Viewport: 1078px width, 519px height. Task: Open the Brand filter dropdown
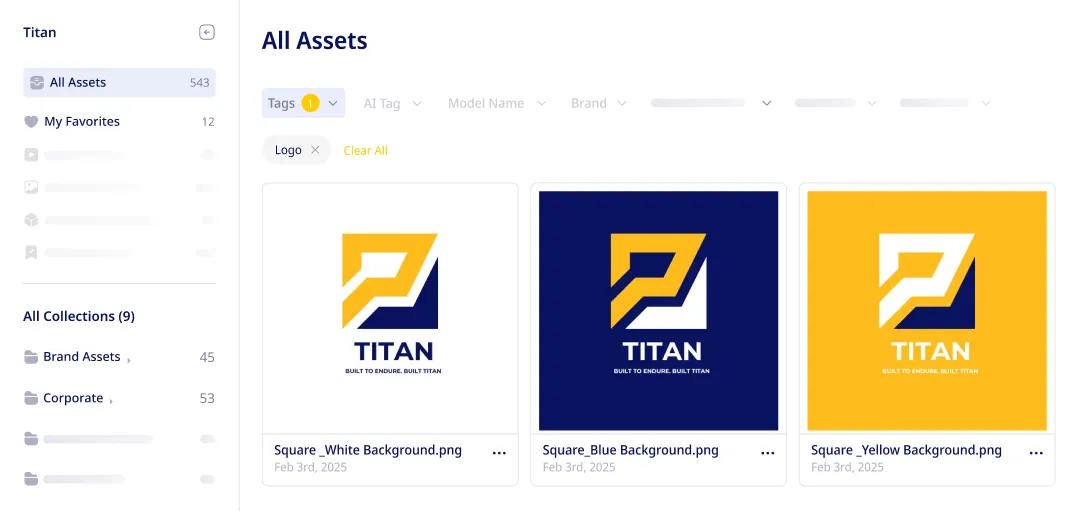click(599, 103)
